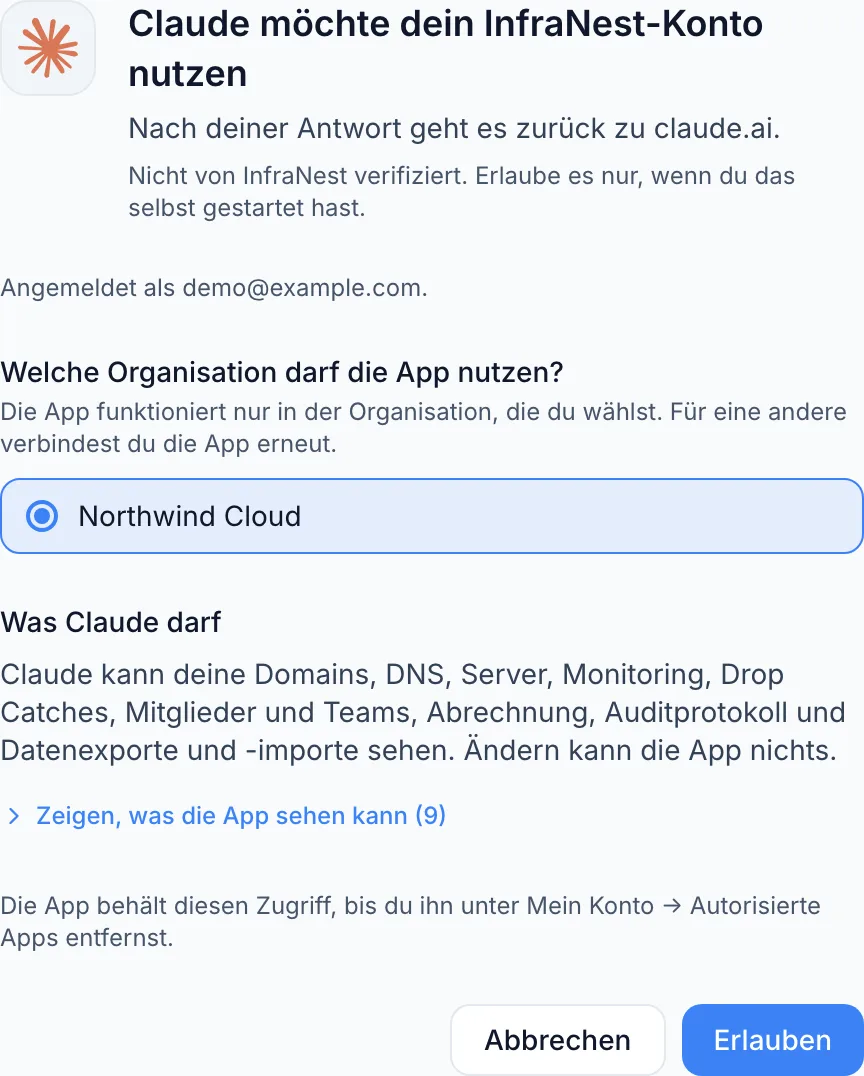Click the chevron beside 'Zeigen, was die App'
The height and width of the screenshot is (1076, 864).
point(14,816)
